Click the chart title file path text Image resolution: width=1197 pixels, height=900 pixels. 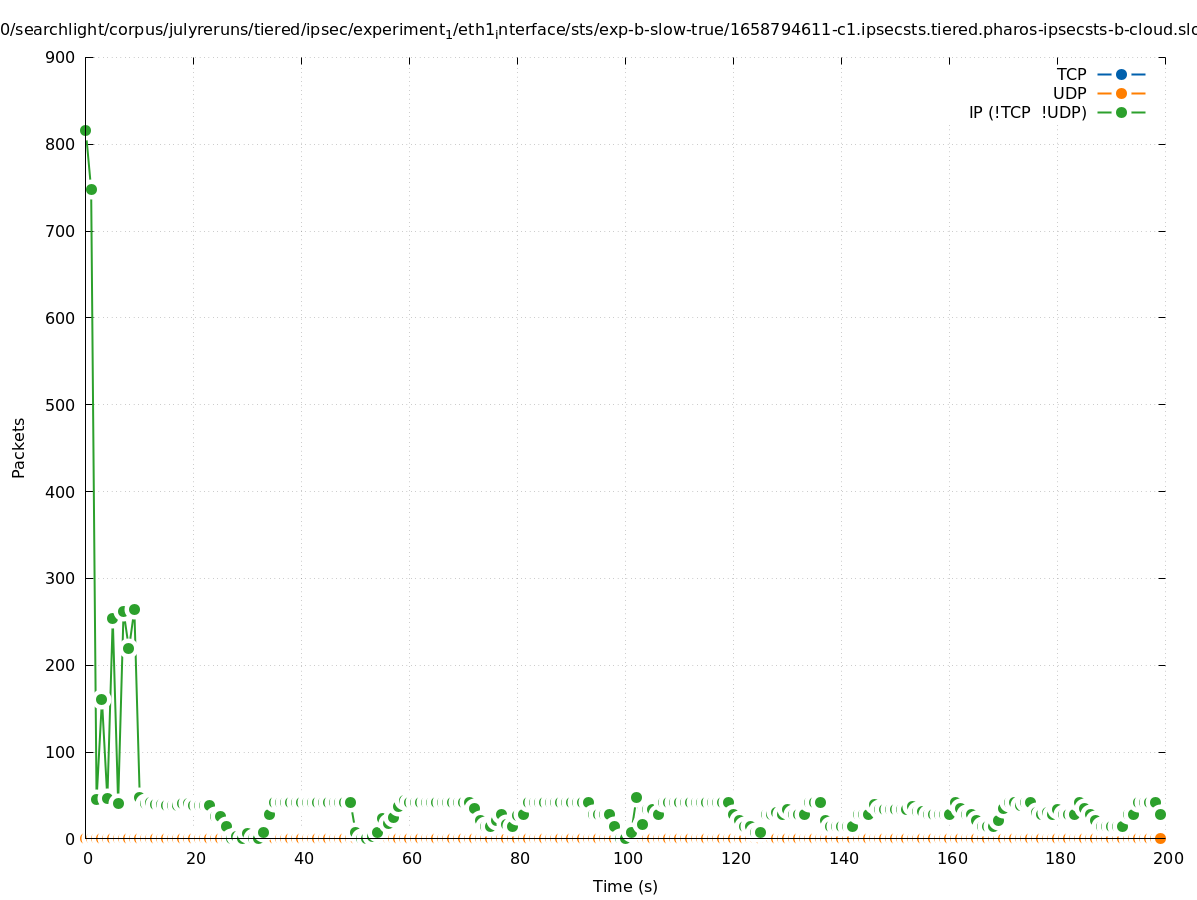[x=598, y=30]
